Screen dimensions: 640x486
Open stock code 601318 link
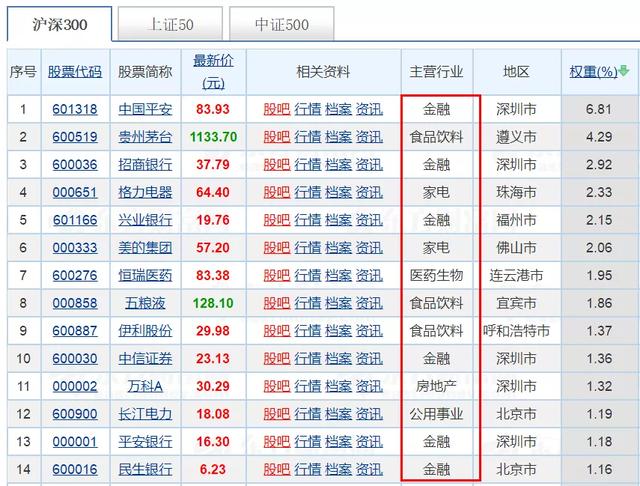[75, 109]
